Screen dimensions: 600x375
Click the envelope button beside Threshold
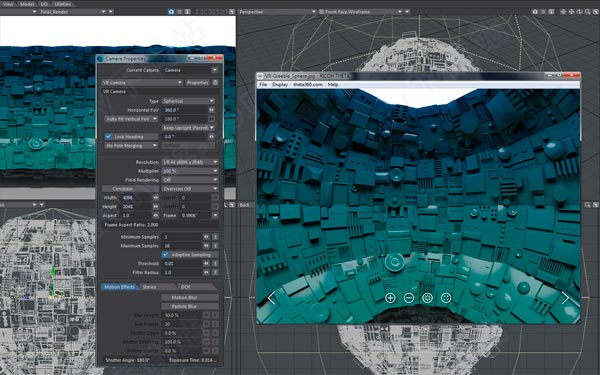[x=215, y=263]
